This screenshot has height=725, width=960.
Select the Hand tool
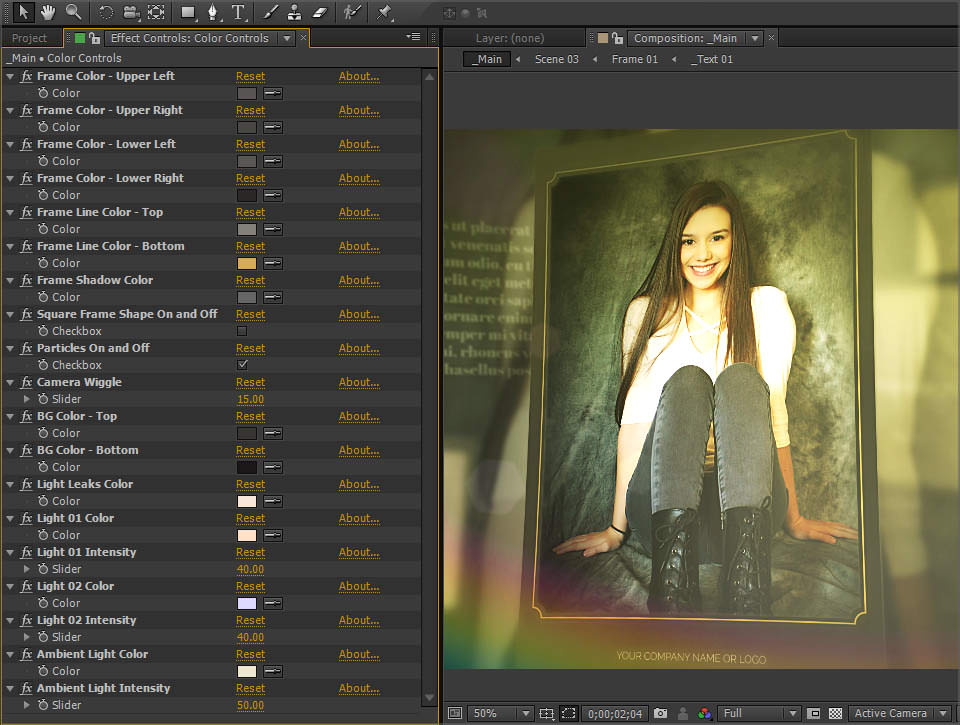pos(47,12)
